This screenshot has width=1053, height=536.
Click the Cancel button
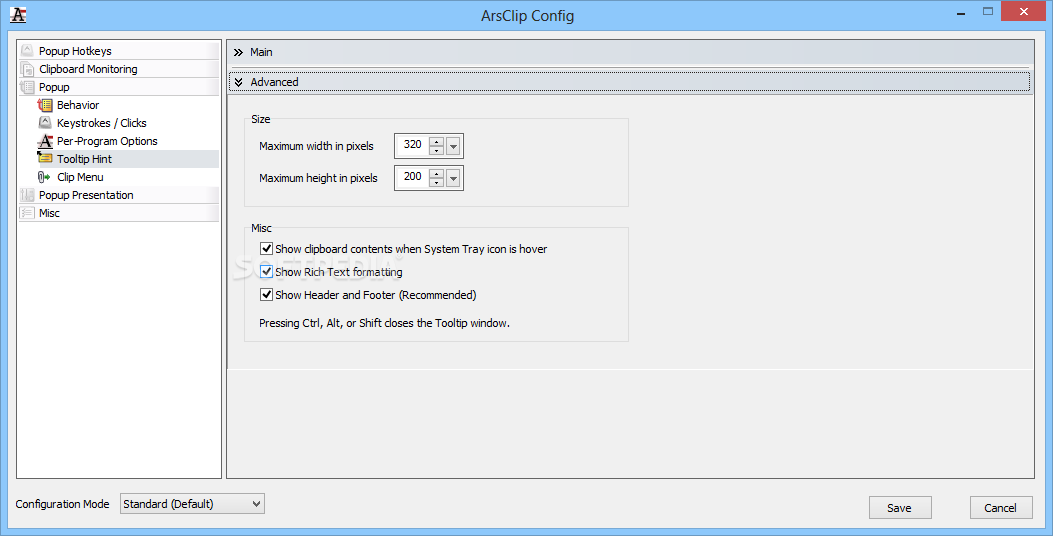[x=1001, y=508]
